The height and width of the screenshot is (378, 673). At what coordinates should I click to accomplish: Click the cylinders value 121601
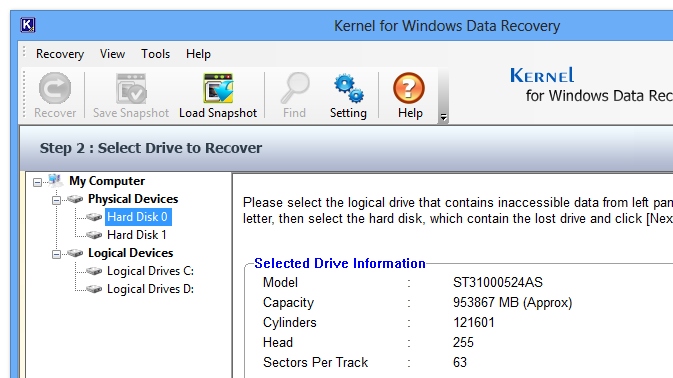click(x=474, y=322)
